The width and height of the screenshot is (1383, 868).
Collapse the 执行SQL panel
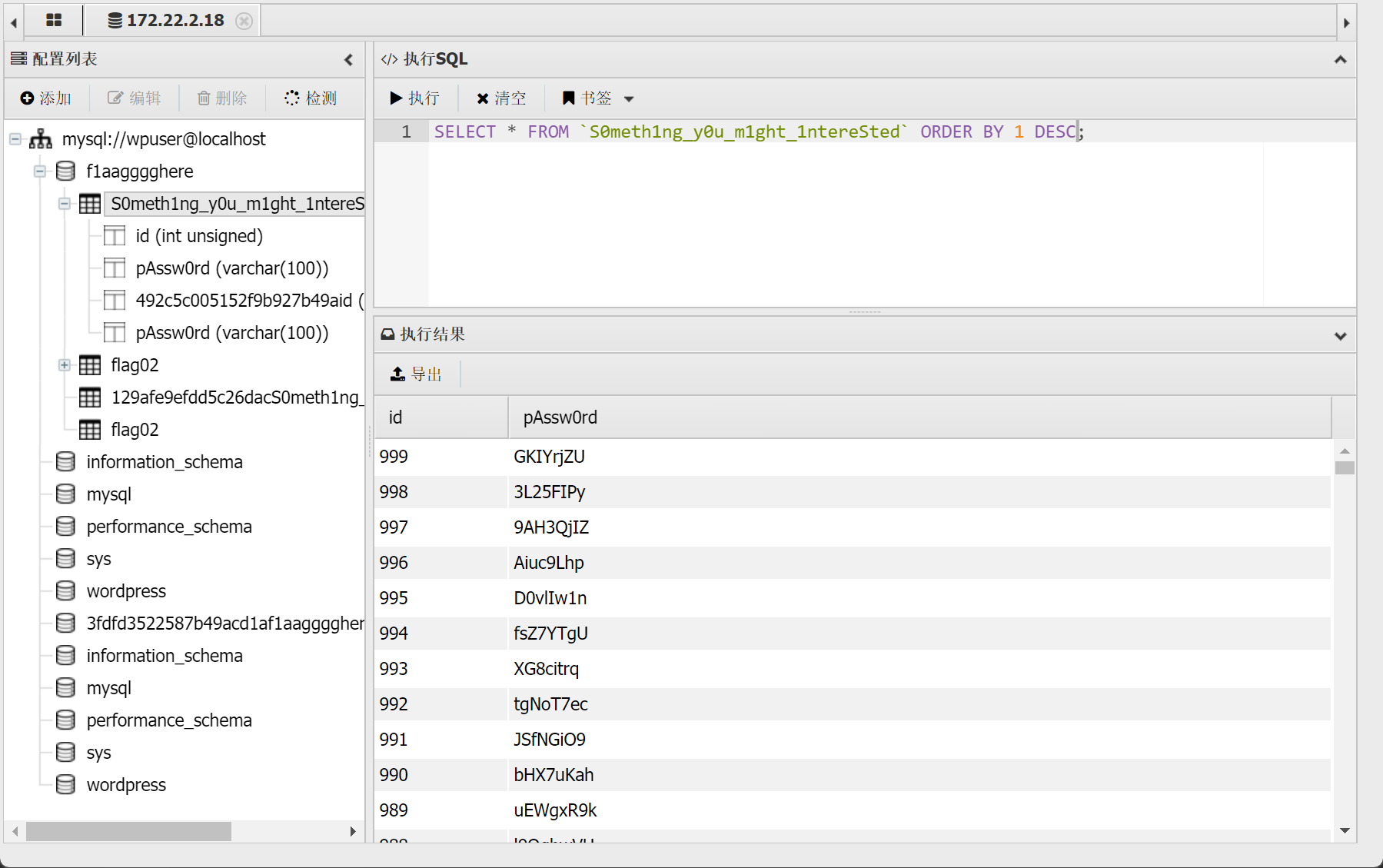click(1340, 59)
